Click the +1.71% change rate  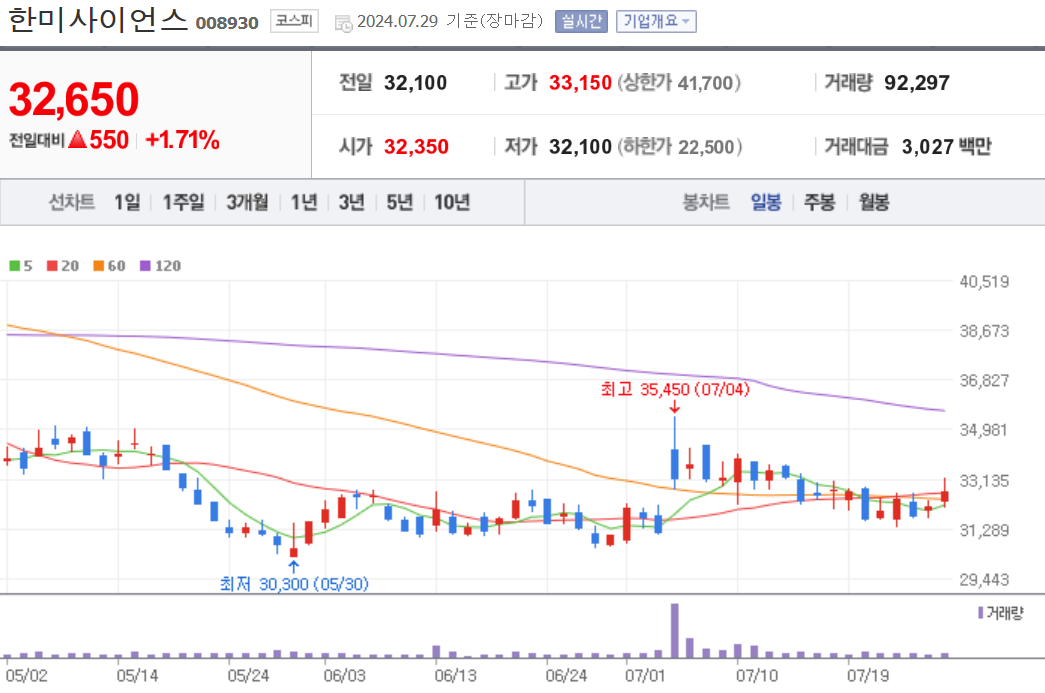tap(183, 140)
